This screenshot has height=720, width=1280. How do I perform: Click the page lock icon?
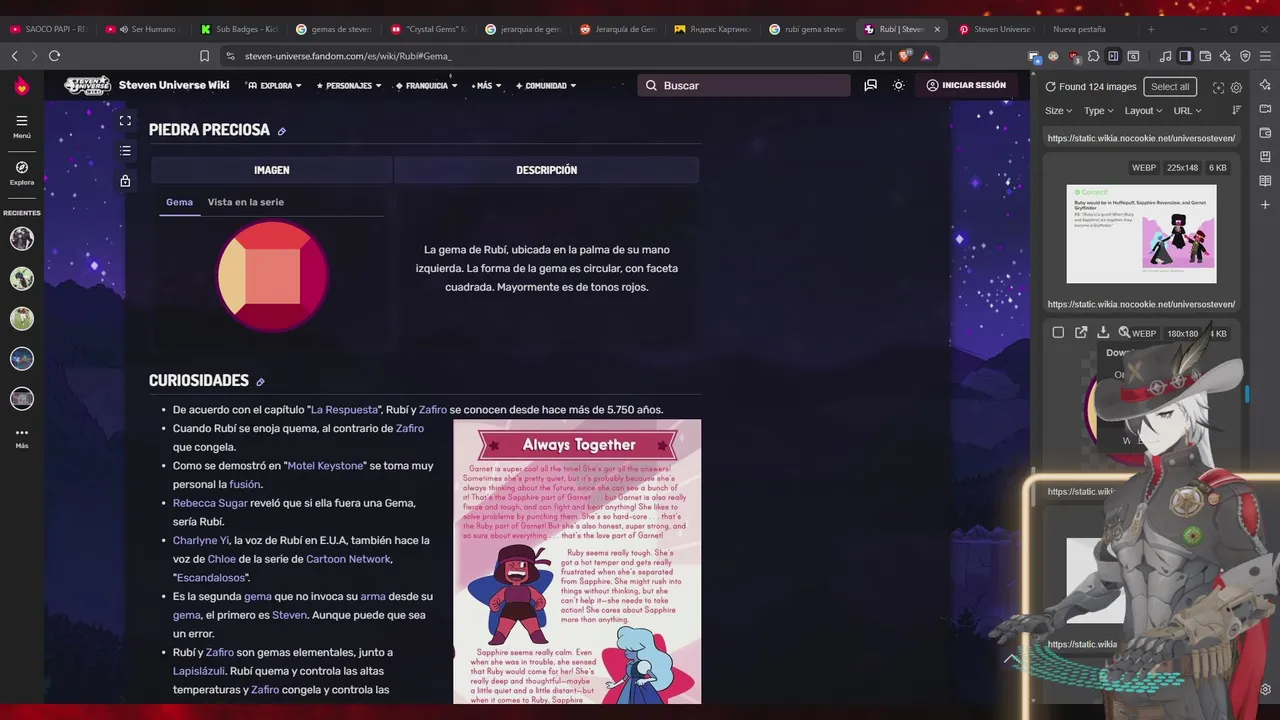[x=125, y=181]
